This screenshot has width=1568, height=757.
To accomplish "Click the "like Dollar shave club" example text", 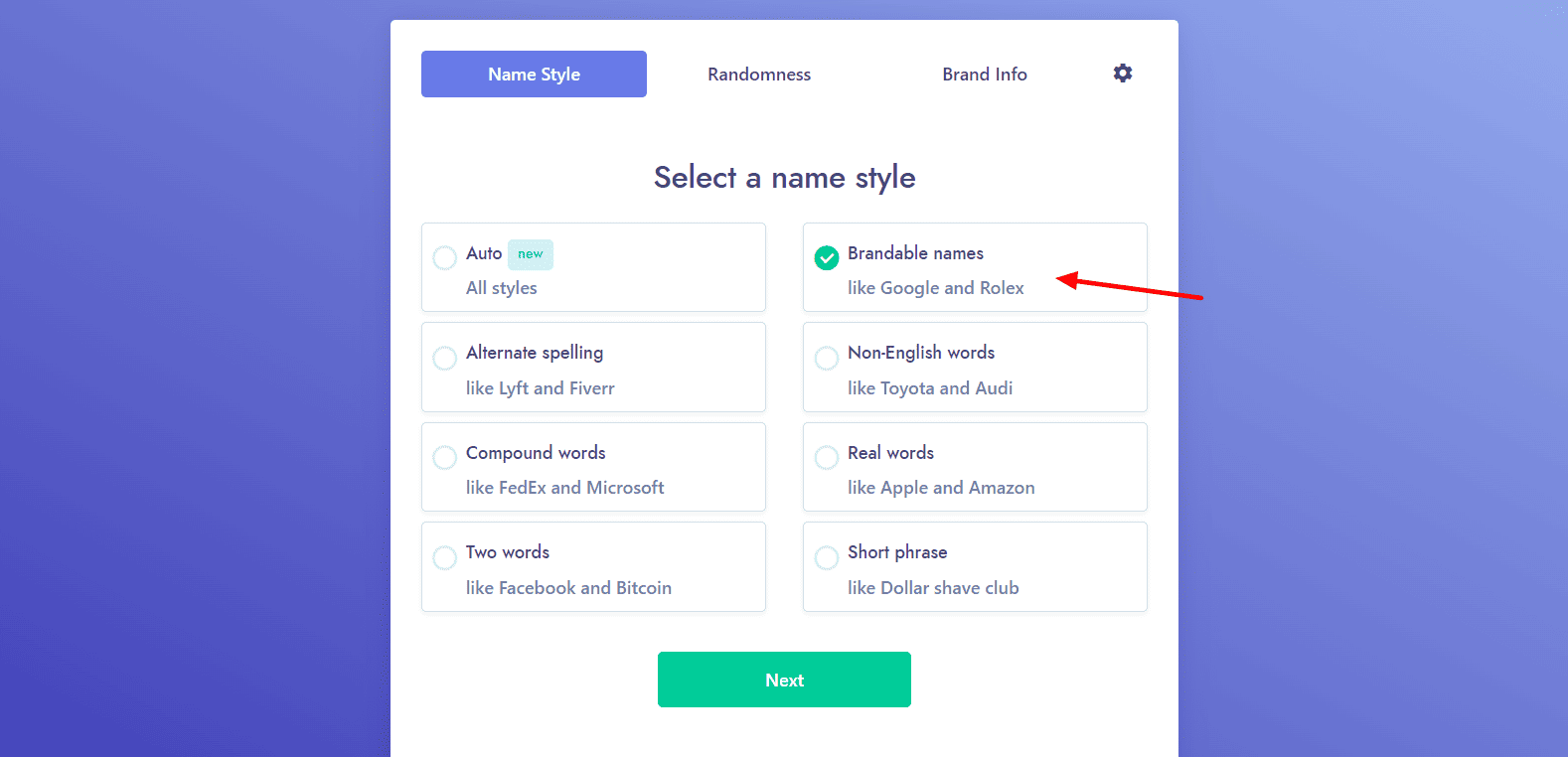I will (933, 588).
